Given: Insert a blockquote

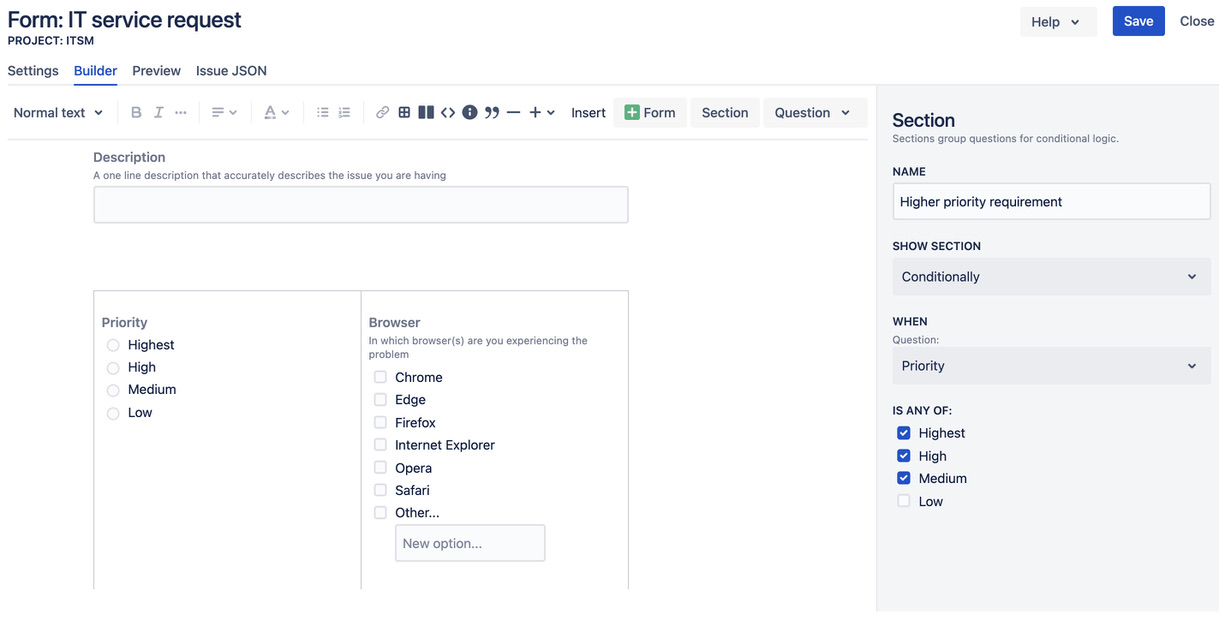Looking at the screenshot, I should pyautogui.click(x=491, y=112).
